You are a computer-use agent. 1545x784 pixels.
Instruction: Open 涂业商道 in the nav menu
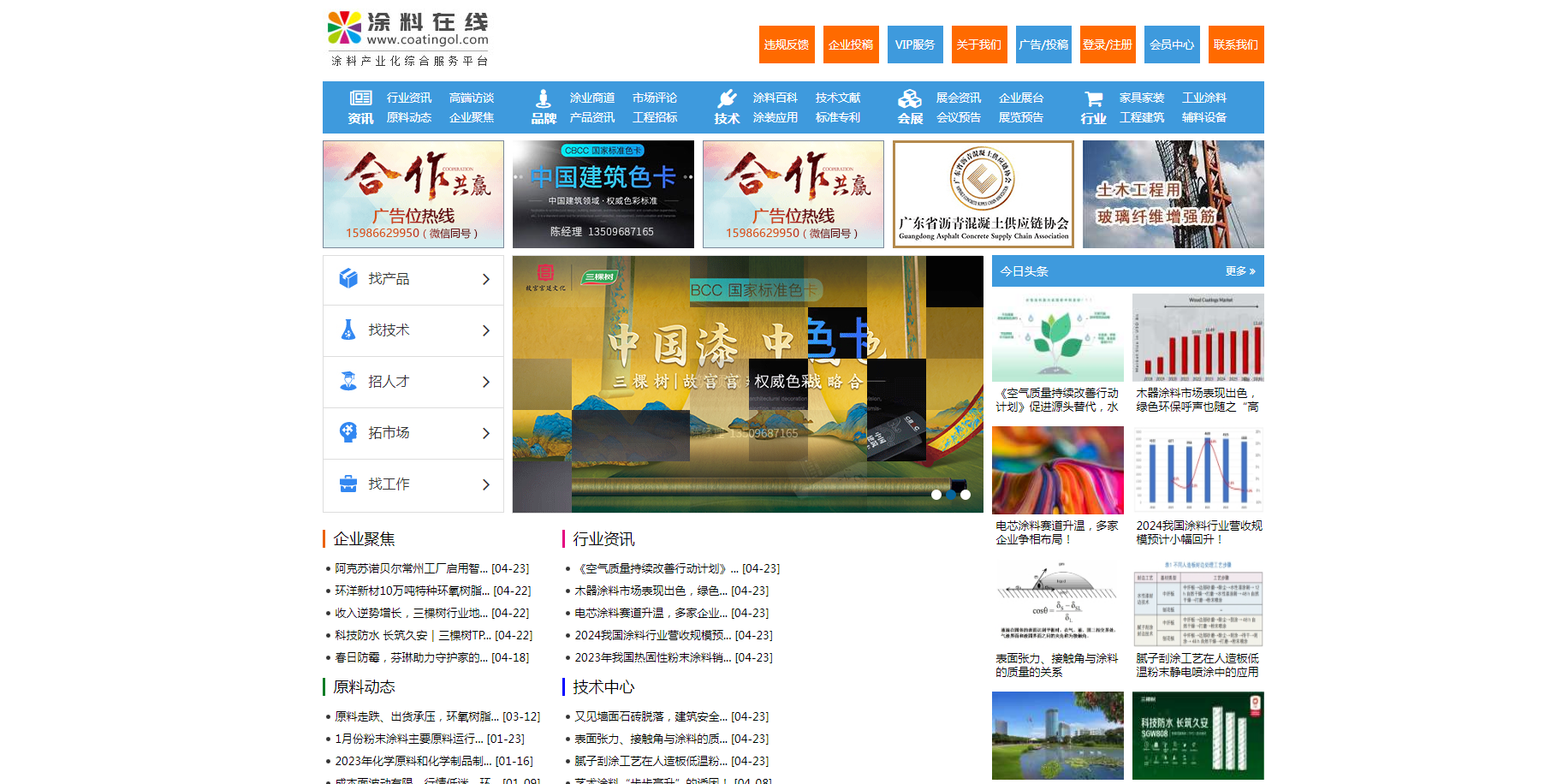(592, 98)
